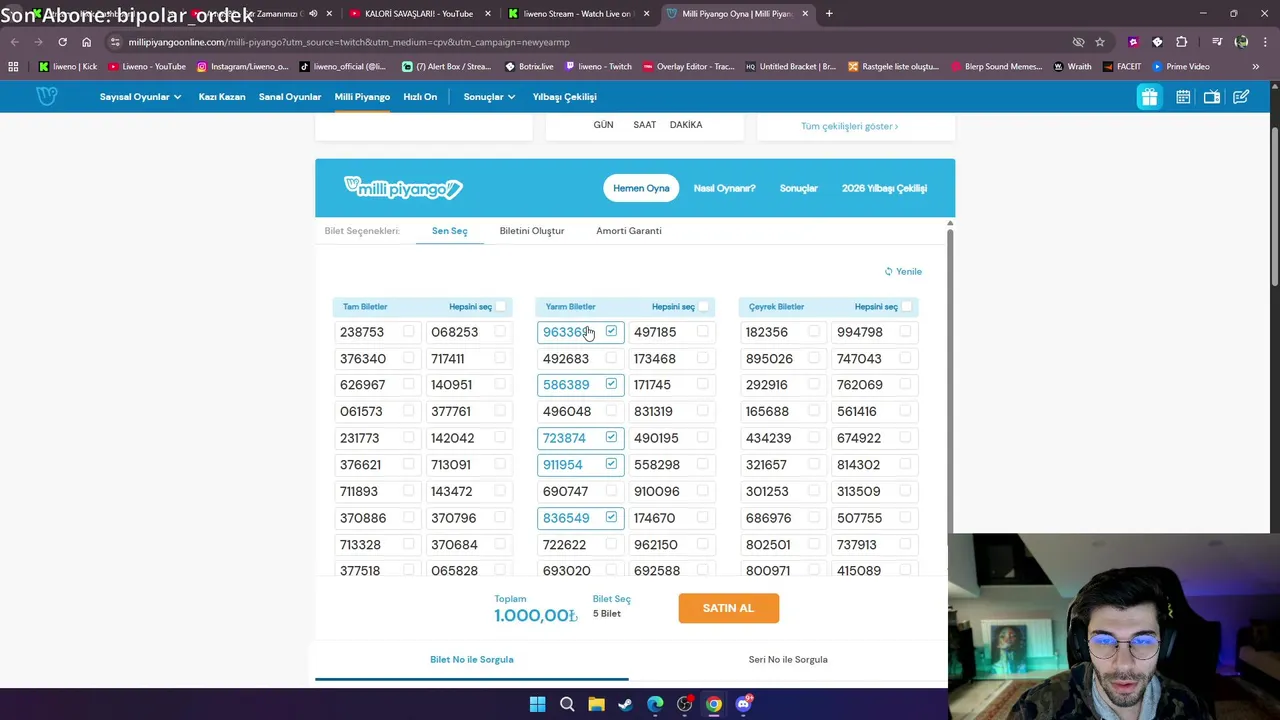Open taskbar Search icon
The height and width of the screenshot is (720, 1280).
pos(567,704)
